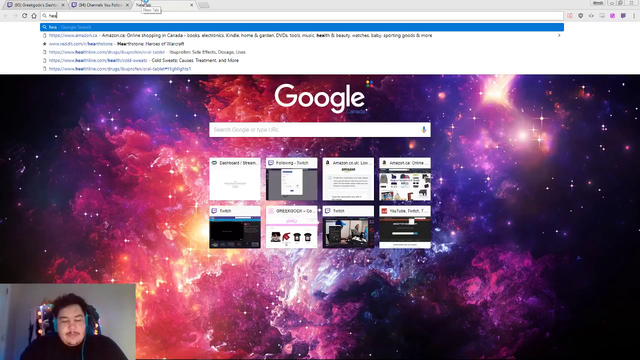
Task: Click the browser Back arrow
Action: pos(6,16)
